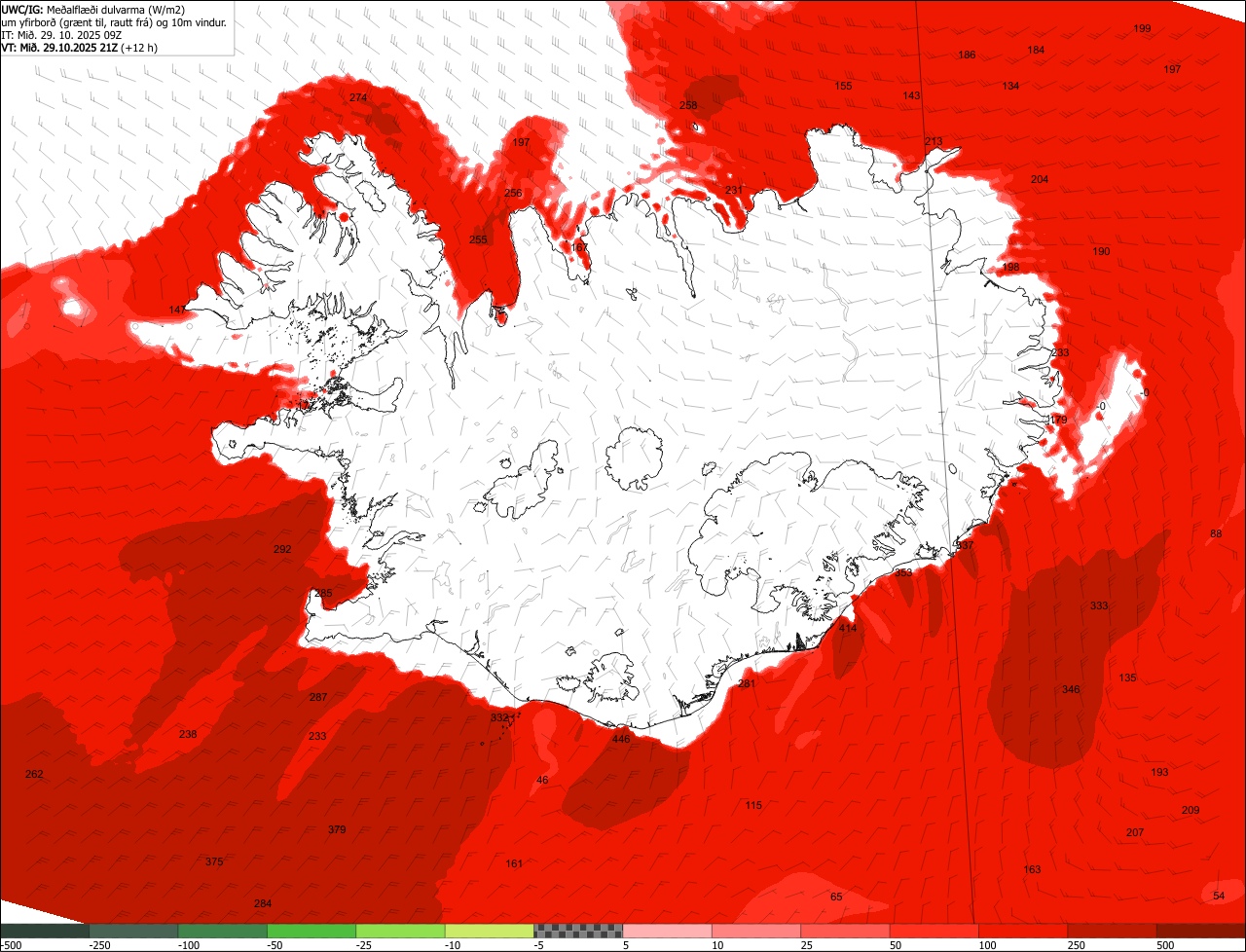This screenshot has height=952, width=1246.
Task: Click the map value 281
Action: 747,684
